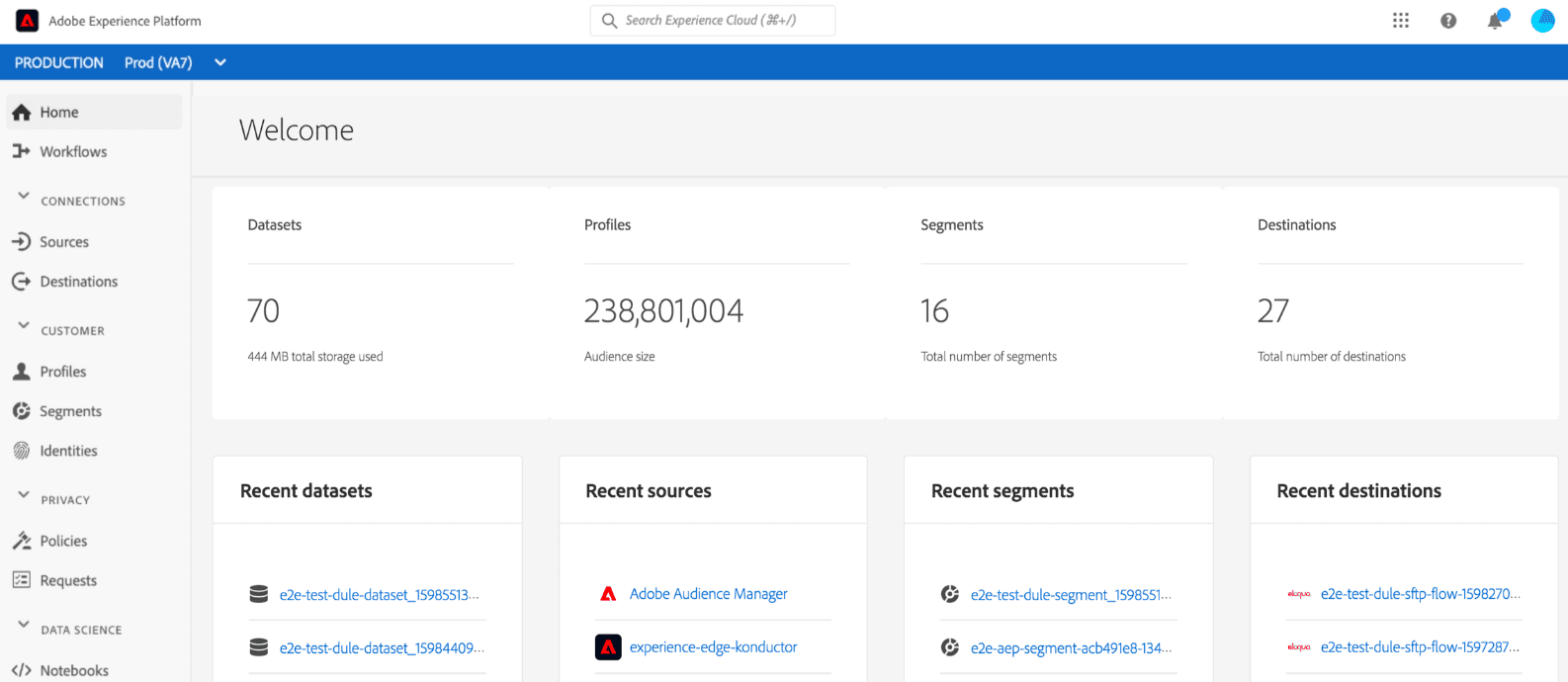This screenshot has height=682, width=1568.
Task: Click segment icon beside e2e-aep-segment-acb491e8
Action: [x=950, y=647]
